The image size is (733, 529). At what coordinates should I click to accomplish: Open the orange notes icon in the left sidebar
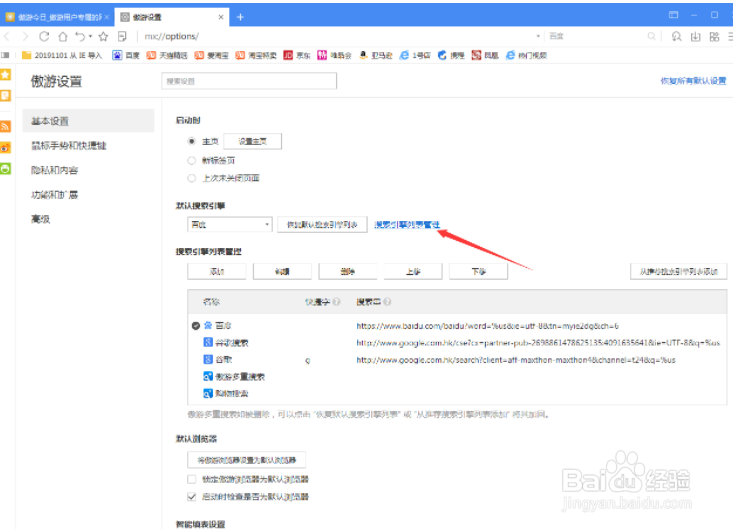tap(5, 95)
